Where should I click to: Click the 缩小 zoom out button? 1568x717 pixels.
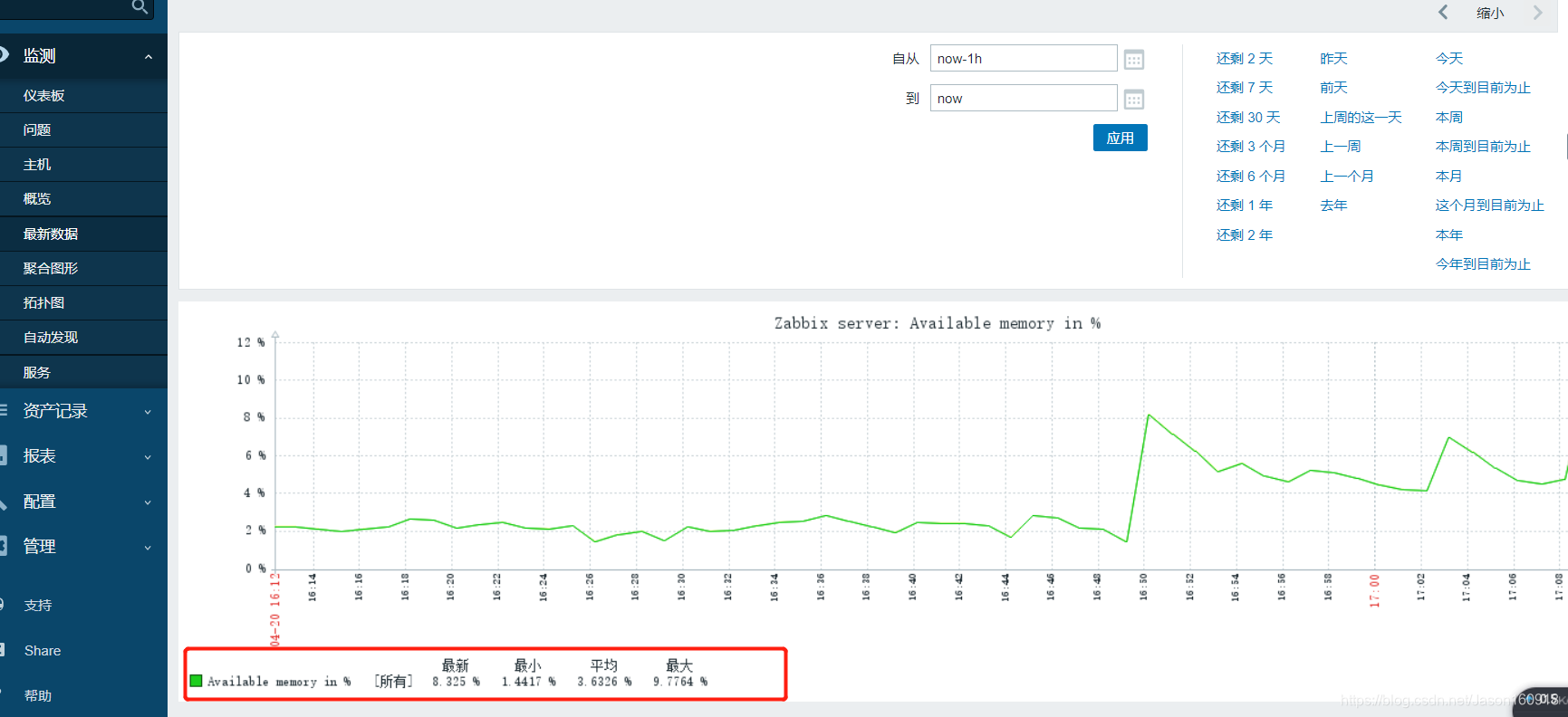[x=1490, y=13]
